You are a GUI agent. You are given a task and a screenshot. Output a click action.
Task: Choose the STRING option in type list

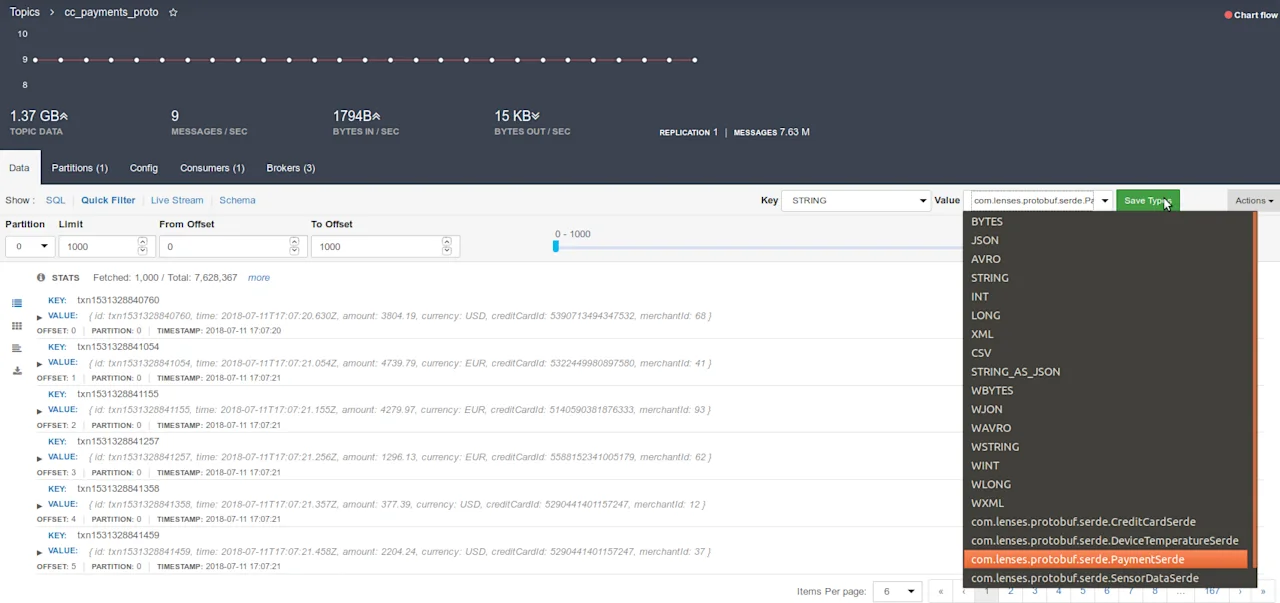(1105, 278)
